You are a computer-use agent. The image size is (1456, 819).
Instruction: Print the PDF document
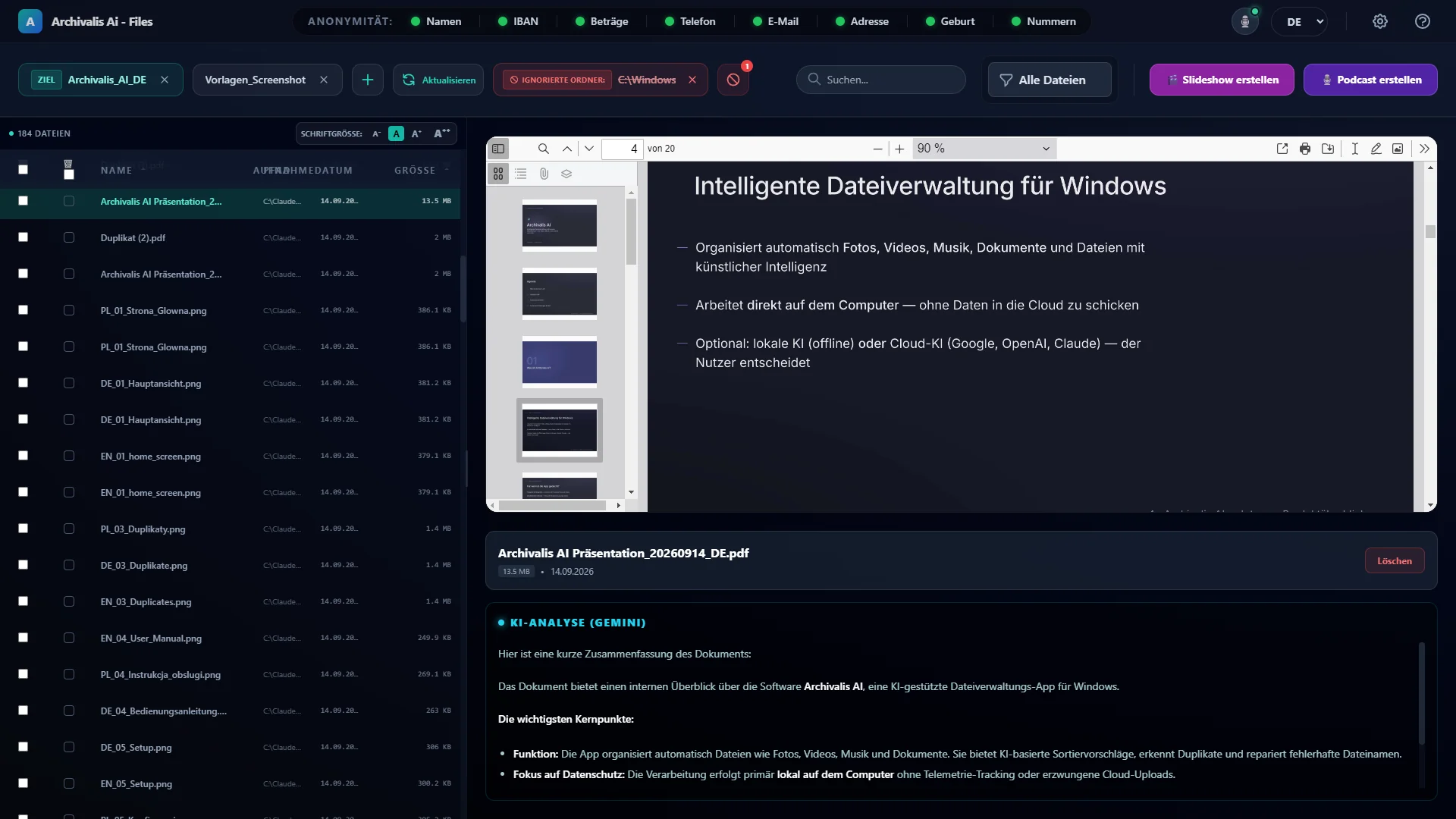click(x=1305, y=149)
